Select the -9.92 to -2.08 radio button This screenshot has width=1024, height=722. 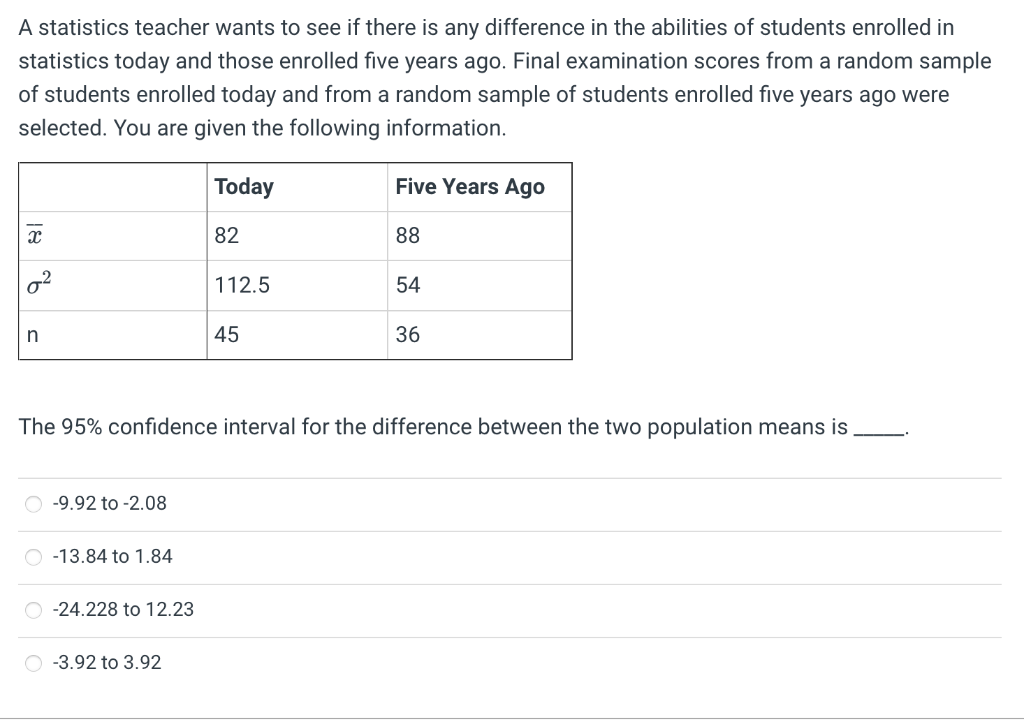pyautogui.click(x=33, y=504)
